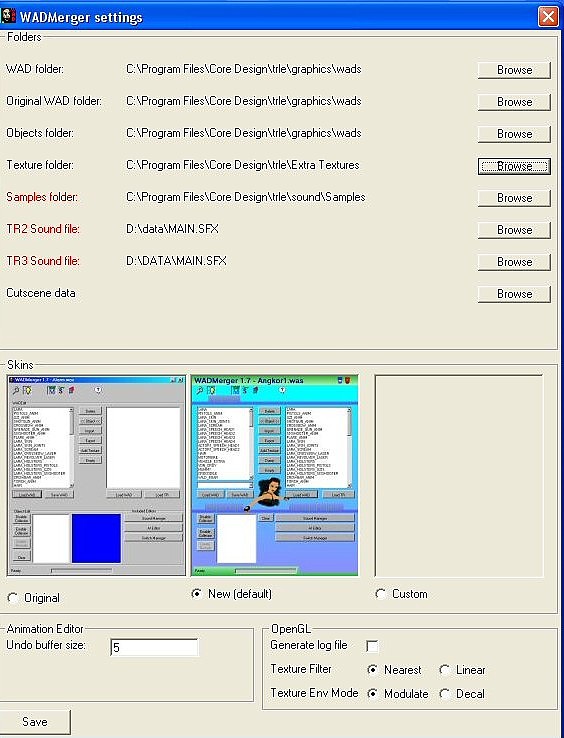Click the sound\Samples folder path
This screenshot has height=738, width=564.
[246, 197]
